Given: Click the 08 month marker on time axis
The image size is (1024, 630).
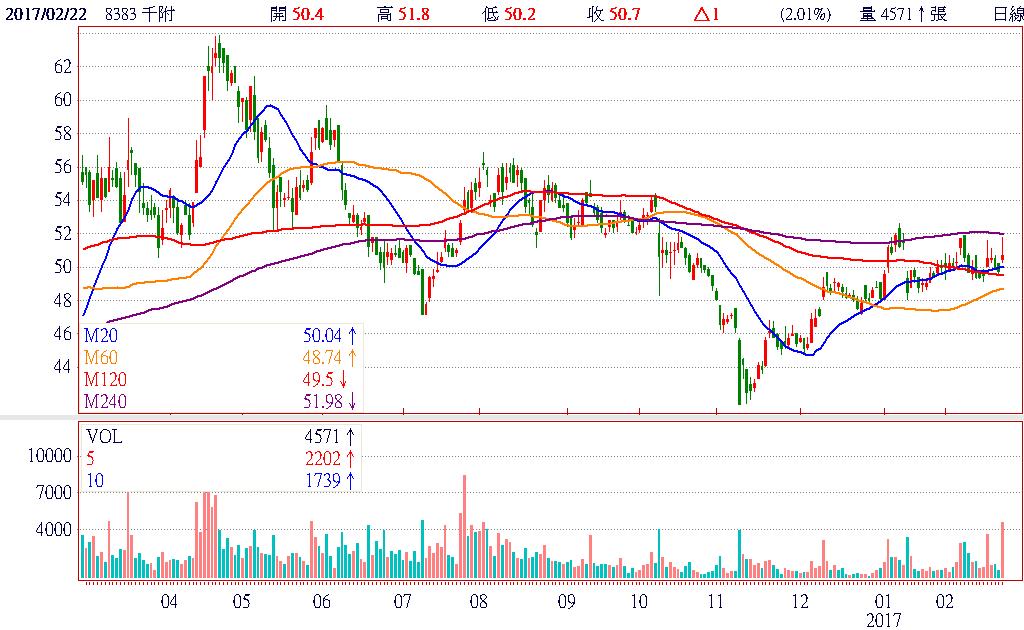Looking at the screenshot, I should tap(478, 603).
